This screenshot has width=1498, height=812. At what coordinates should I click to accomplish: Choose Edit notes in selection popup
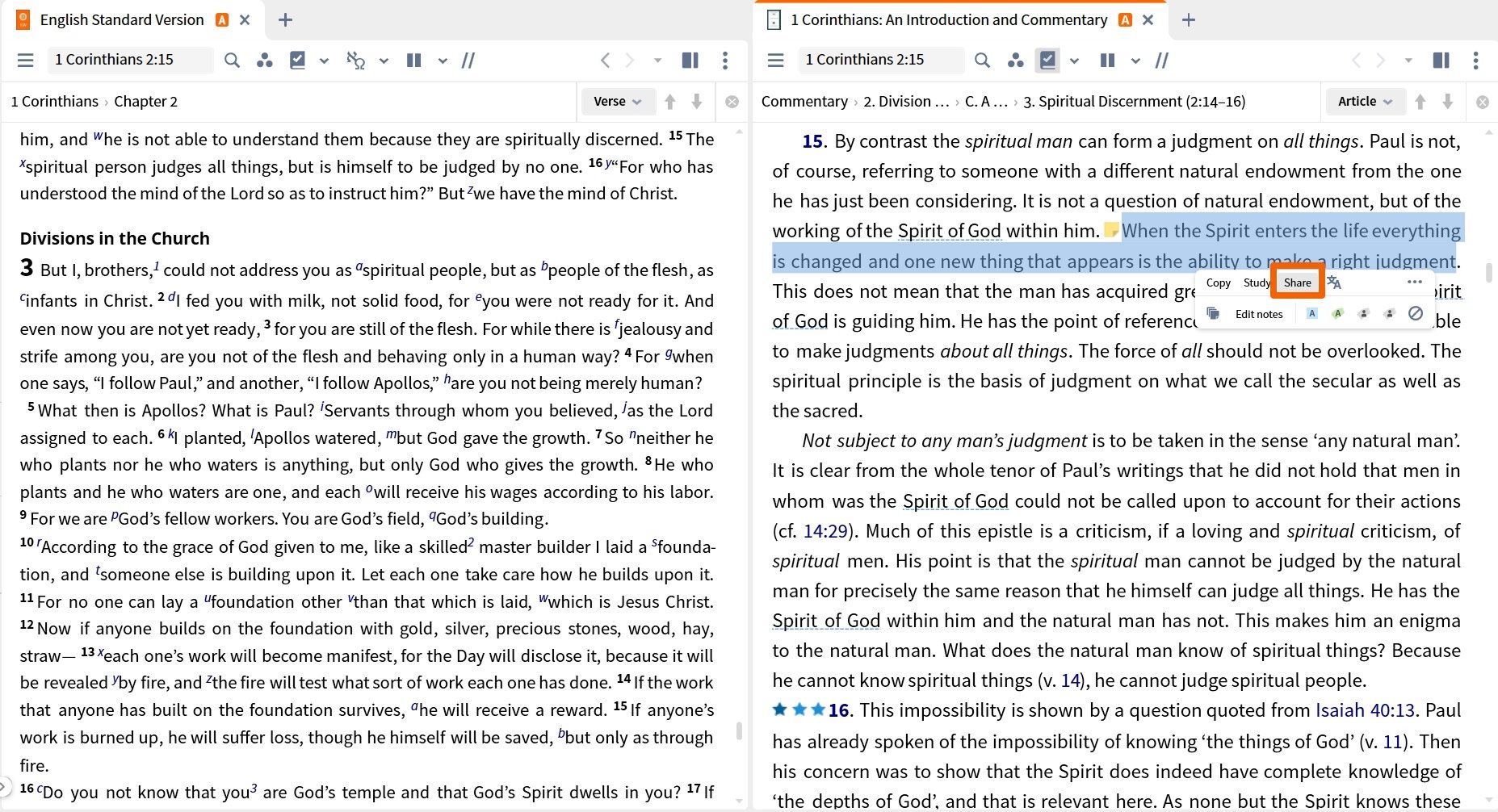pyautogui.click(x=1259, y=314)
